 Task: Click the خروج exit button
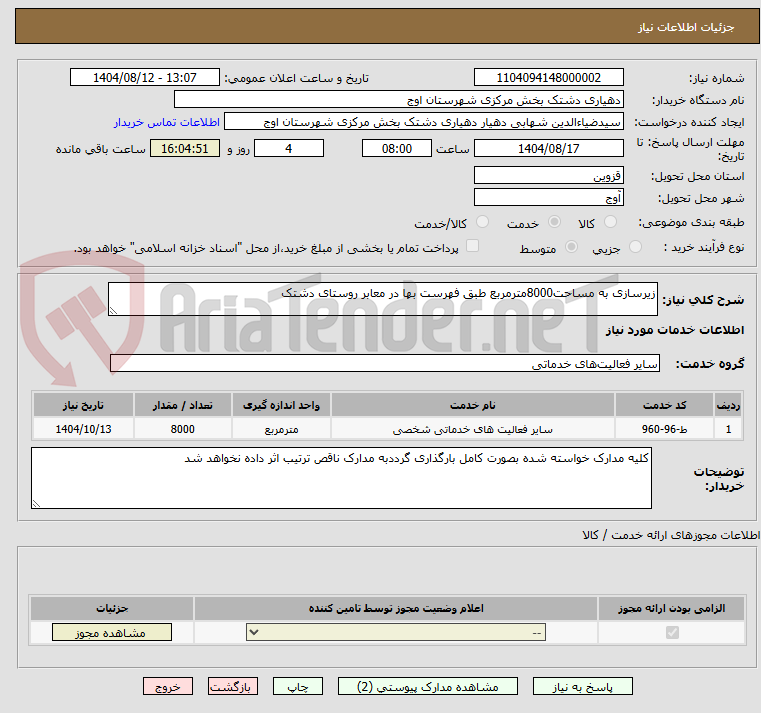[167, 687]
